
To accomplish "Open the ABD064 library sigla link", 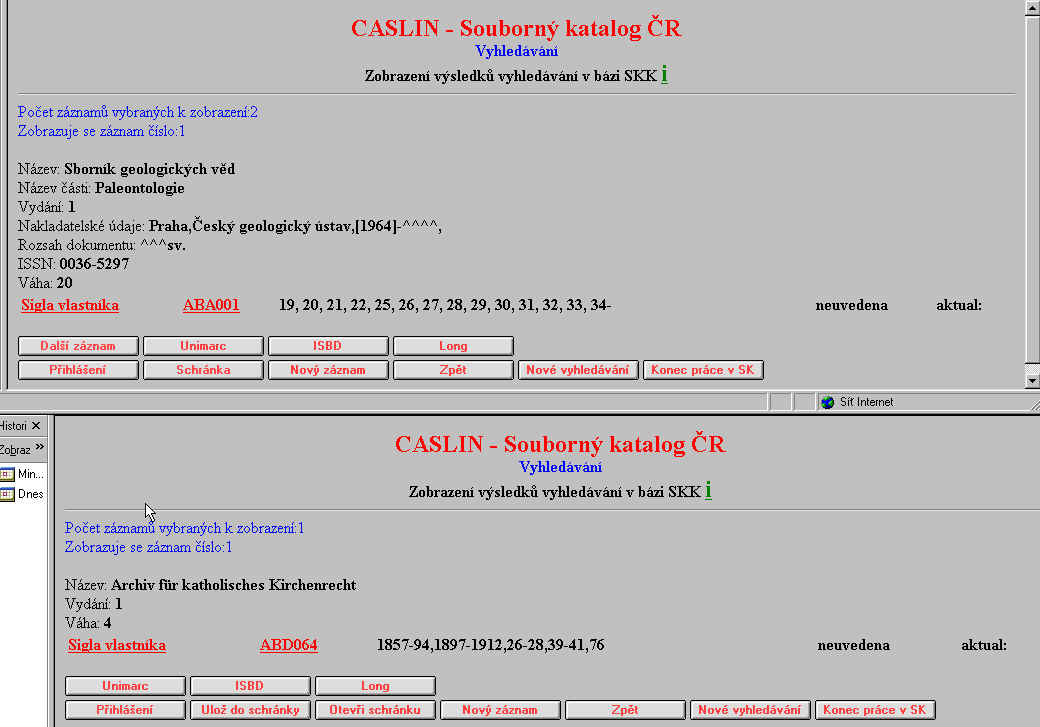I will [x=289, y=645].
